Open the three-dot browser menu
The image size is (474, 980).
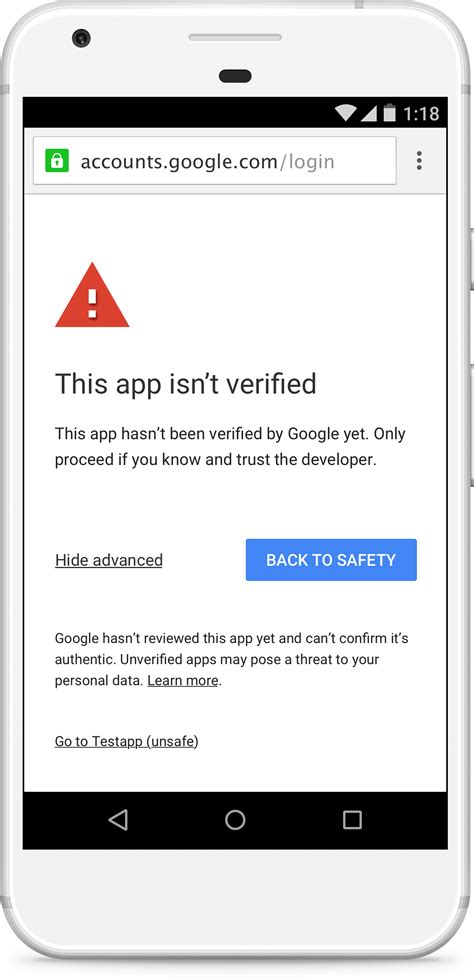coord(419,161)
